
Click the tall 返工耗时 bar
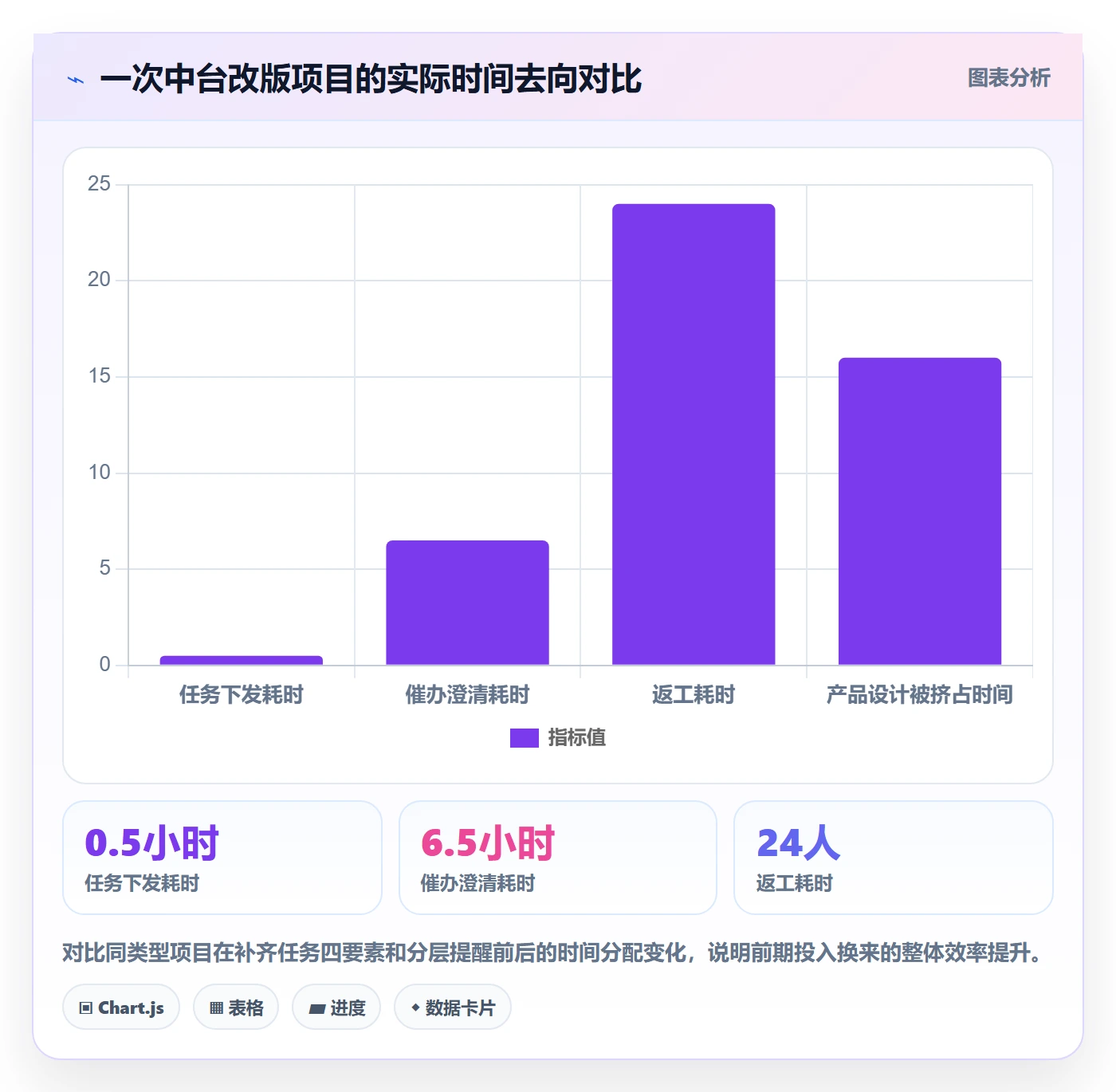click(x=694, y=434)
